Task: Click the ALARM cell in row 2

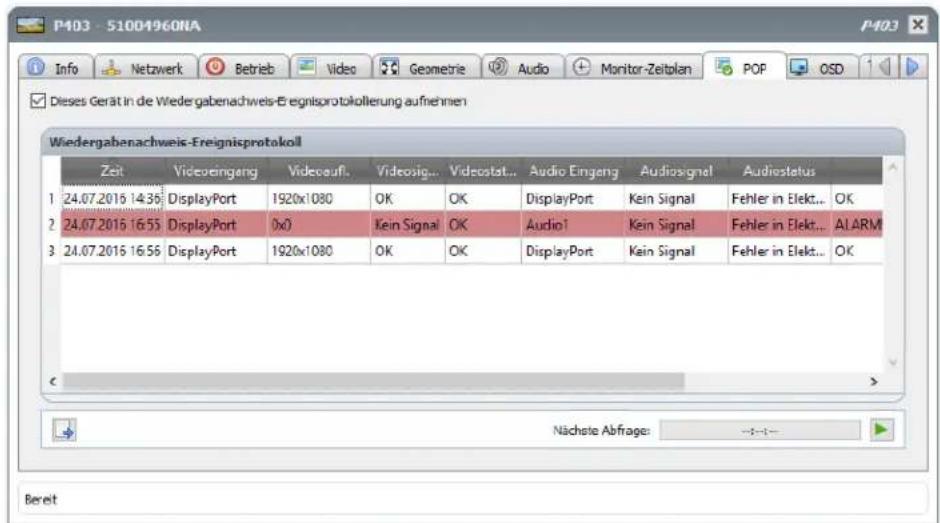Action: coord(857,225)
